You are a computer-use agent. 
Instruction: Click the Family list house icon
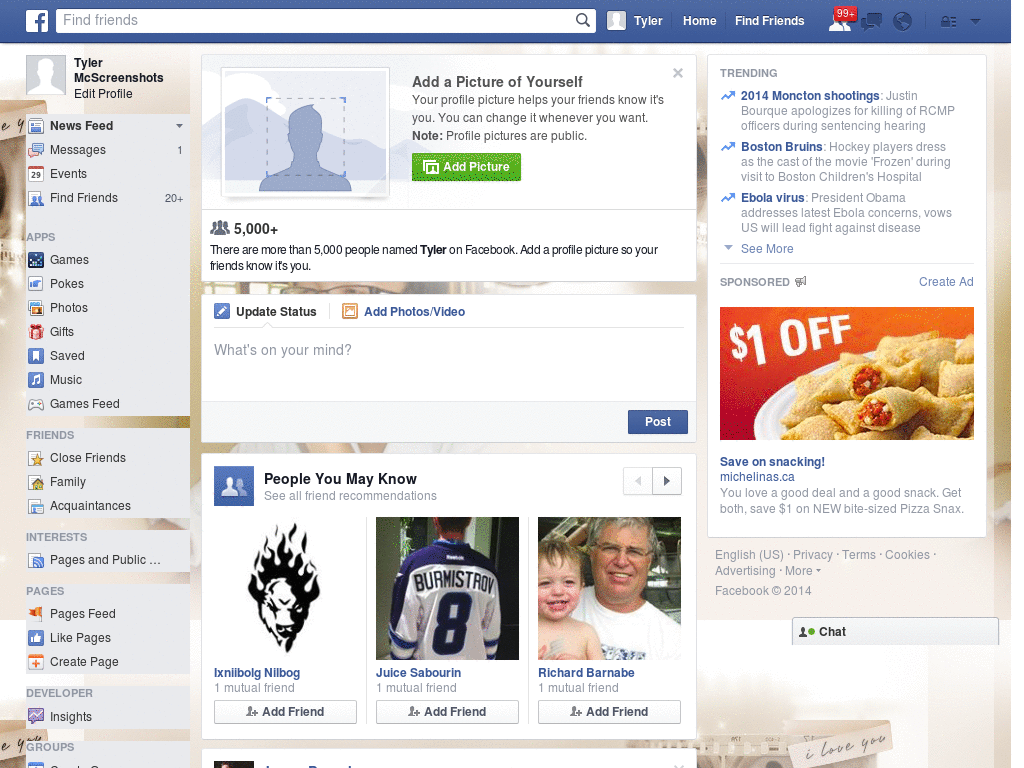point(37,483)
